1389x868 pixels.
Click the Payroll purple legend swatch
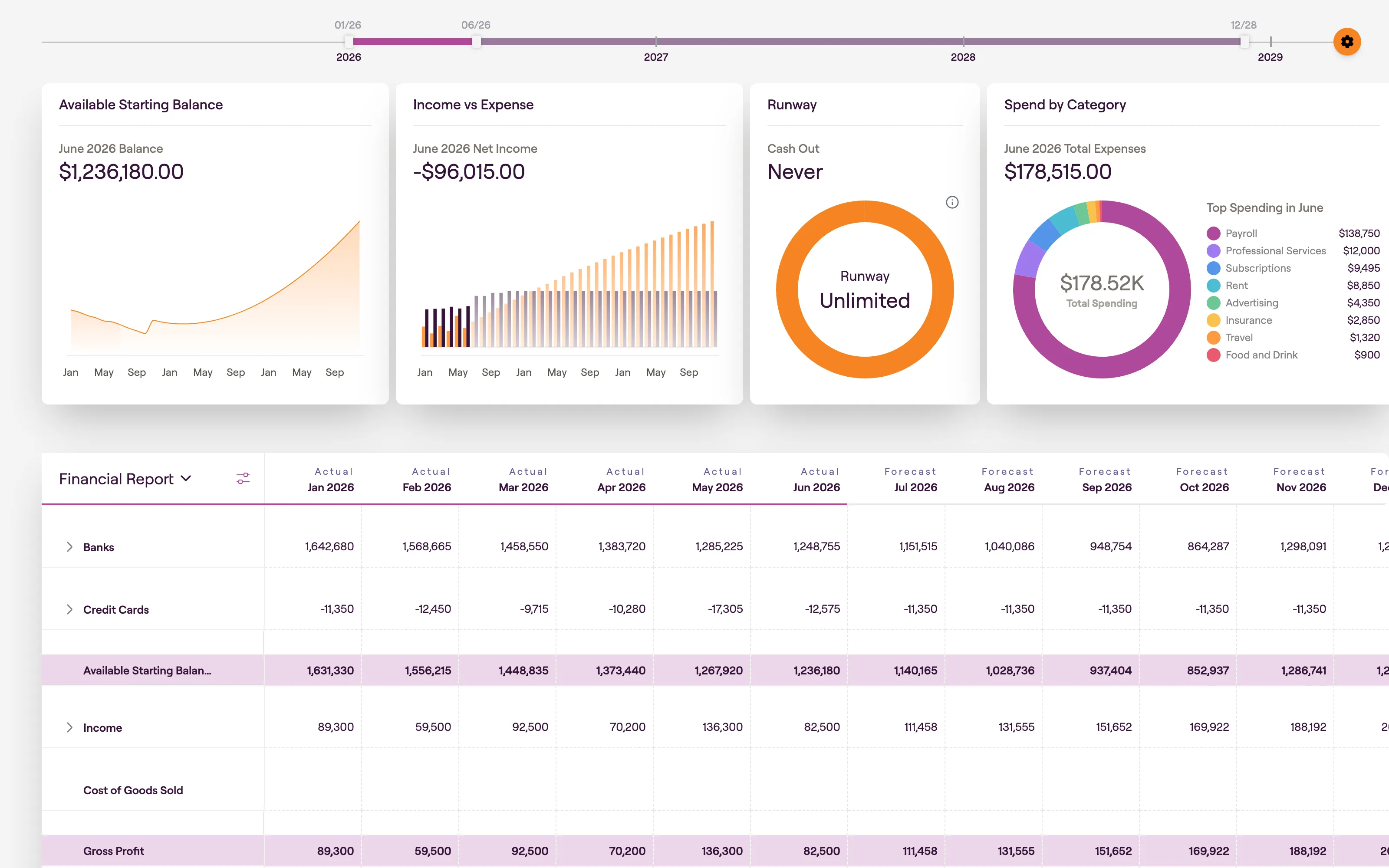(1213, 233)
